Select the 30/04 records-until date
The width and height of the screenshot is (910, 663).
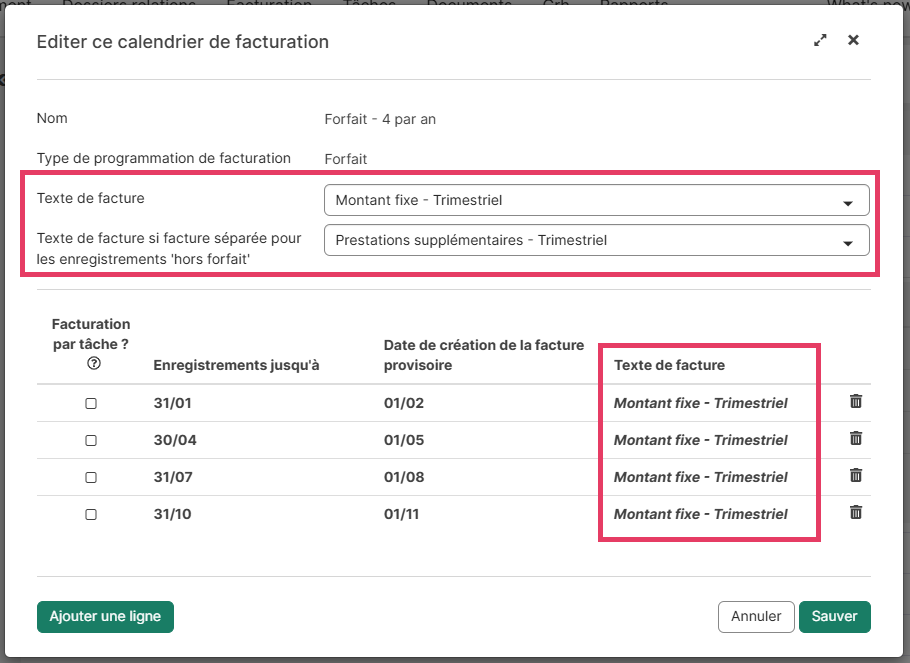tap(173, 441)
